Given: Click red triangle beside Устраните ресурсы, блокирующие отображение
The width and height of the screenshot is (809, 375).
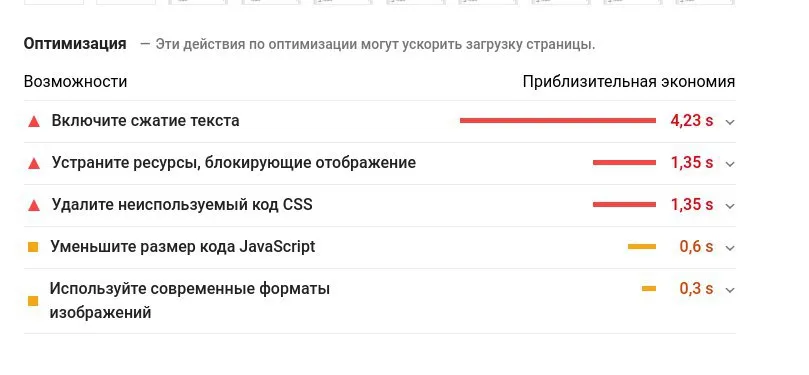Looking at the screenshot, I should click(x=34, y=164).
